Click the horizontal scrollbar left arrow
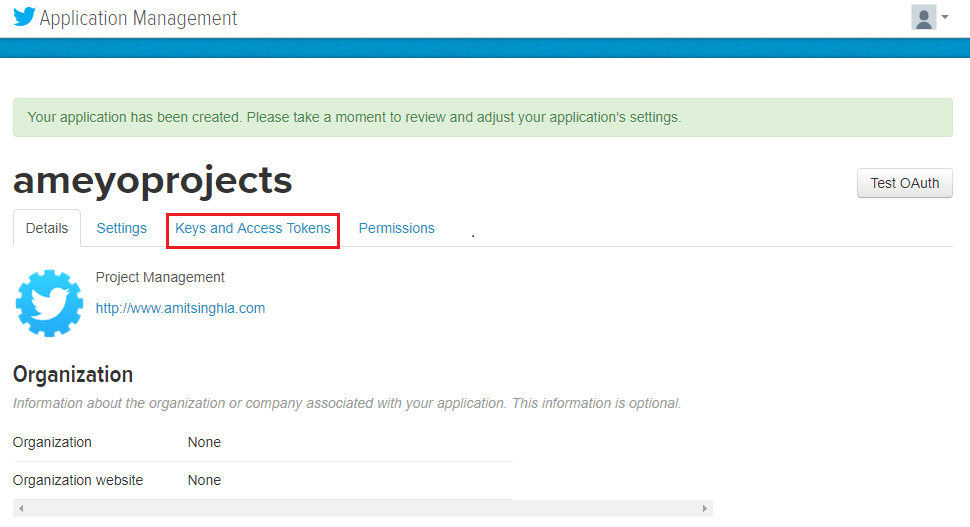Image resolution: width=970 pixels, height=527 pixels. (x=20, y=509)
